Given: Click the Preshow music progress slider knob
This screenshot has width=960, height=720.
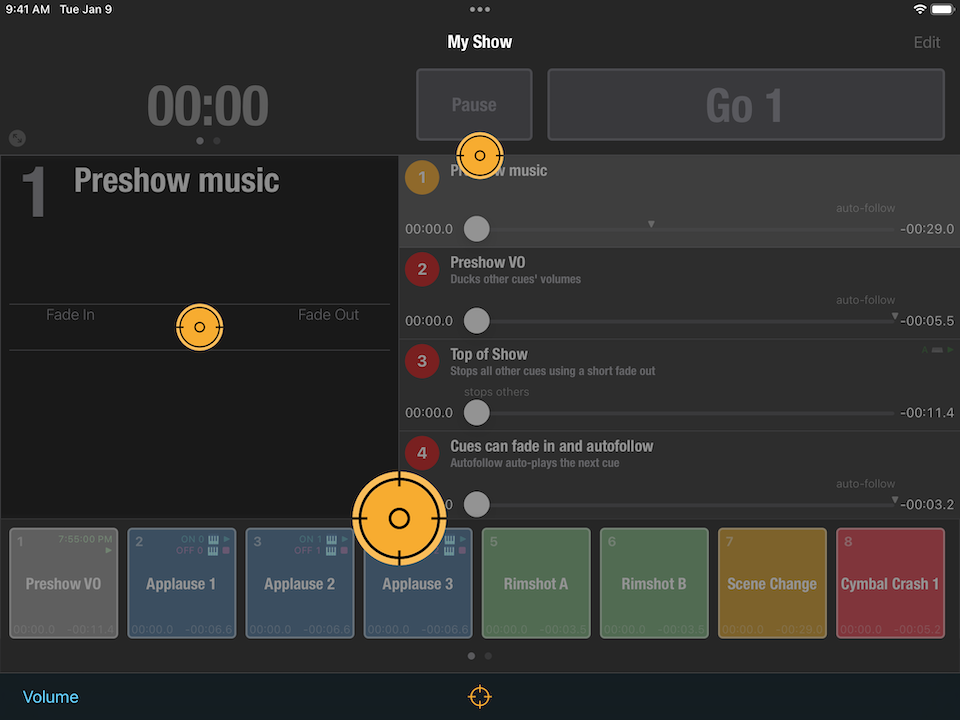Looking at the screenshot, I should (x=477, y=229).
